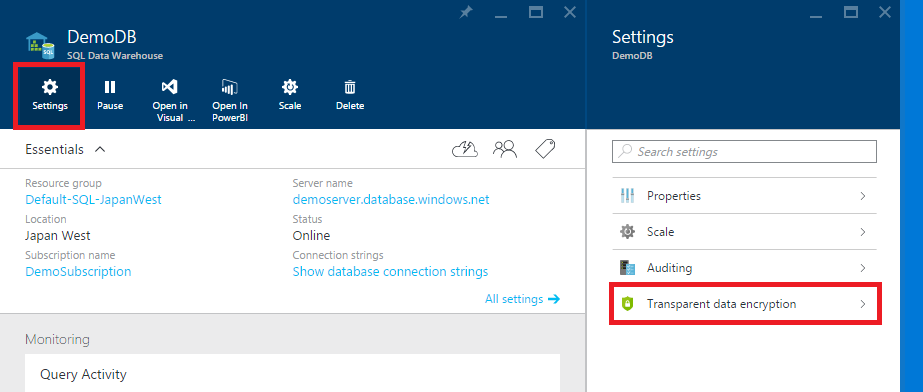The height and width of the screenshot is (392, 923).
Task: Open the Auditing settings chevron
Action: tap(863, 268)
